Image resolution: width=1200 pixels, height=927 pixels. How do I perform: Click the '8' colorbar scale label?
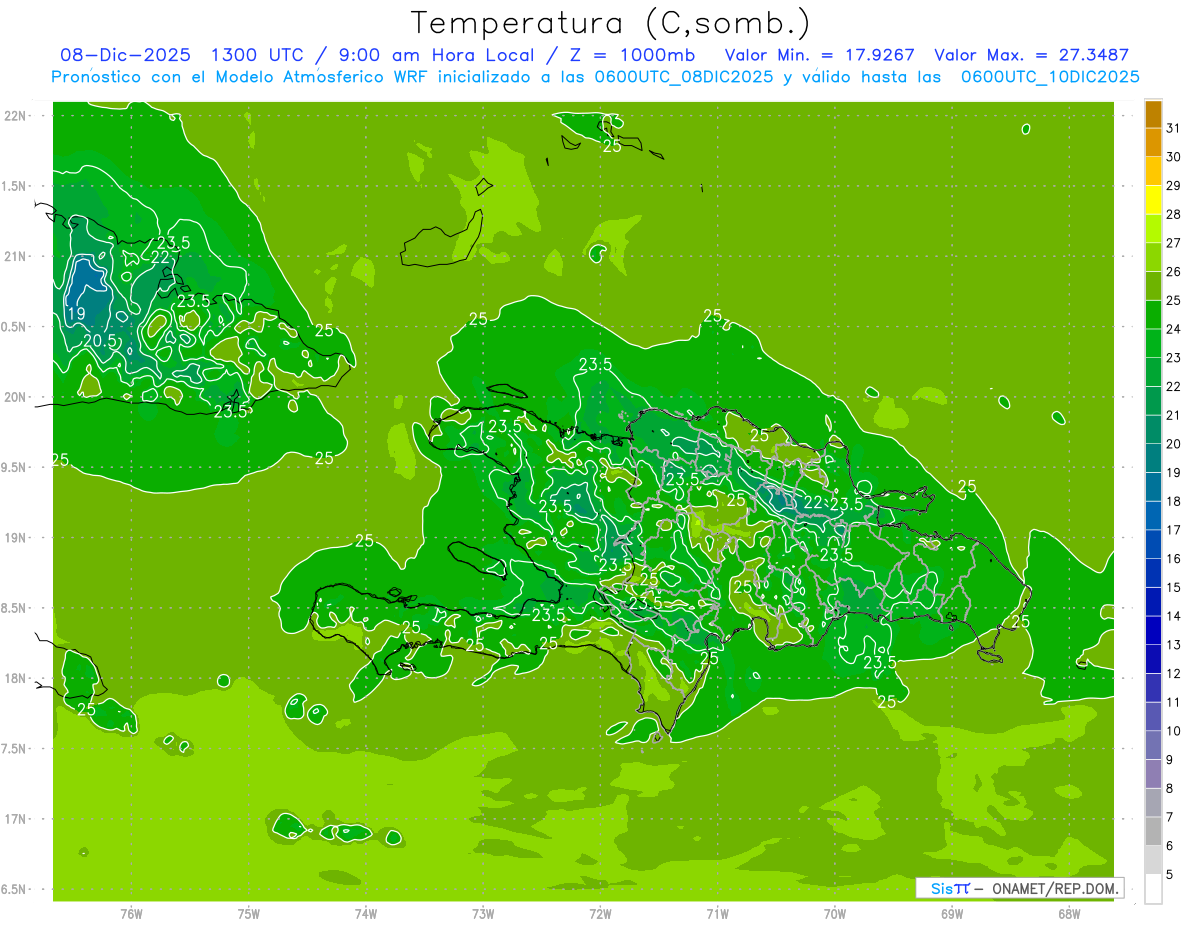1170,788
